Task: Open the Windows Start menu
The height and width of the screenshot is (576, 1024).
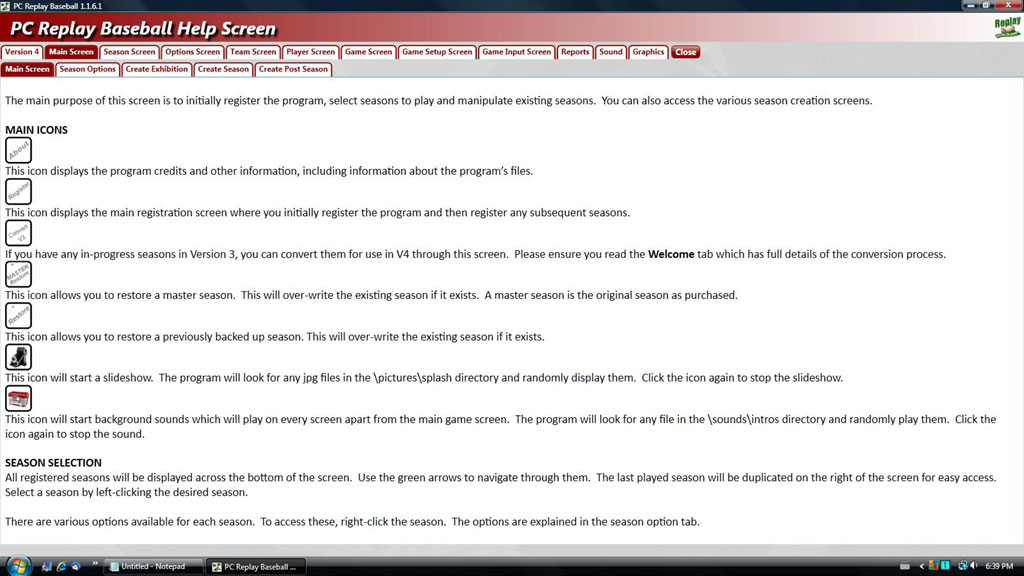Action: [x=18, y=565]
